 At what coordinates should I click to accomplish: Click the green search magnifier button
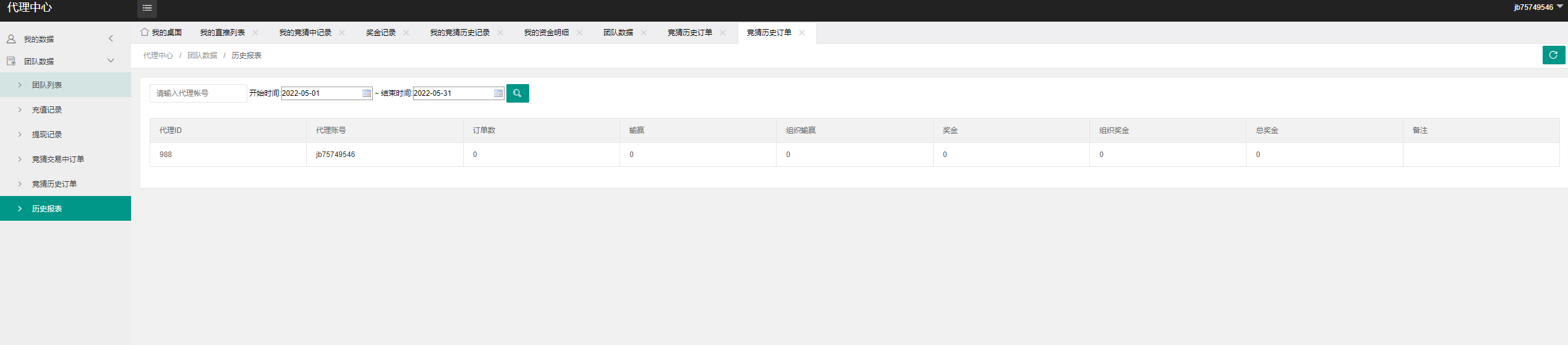(518, 93)
